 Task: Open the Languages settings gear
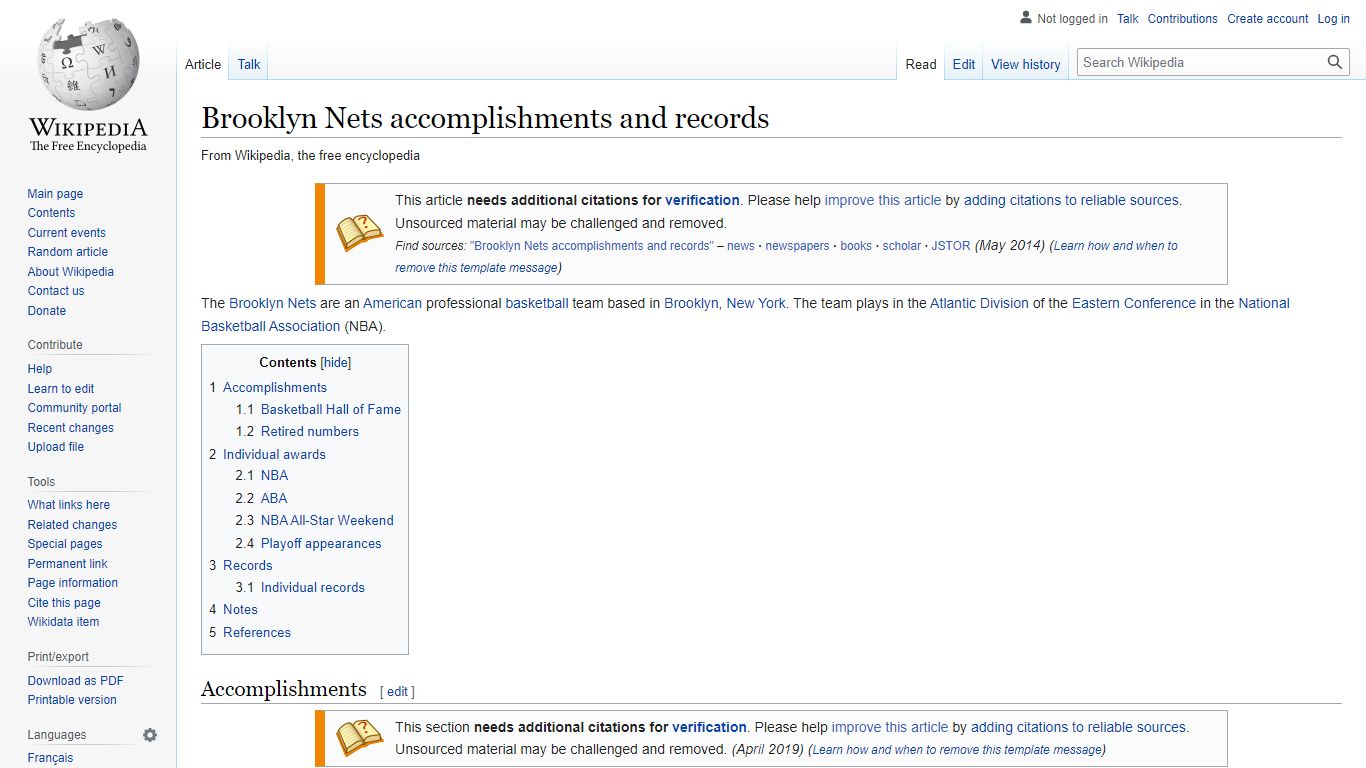click(150, 735)
